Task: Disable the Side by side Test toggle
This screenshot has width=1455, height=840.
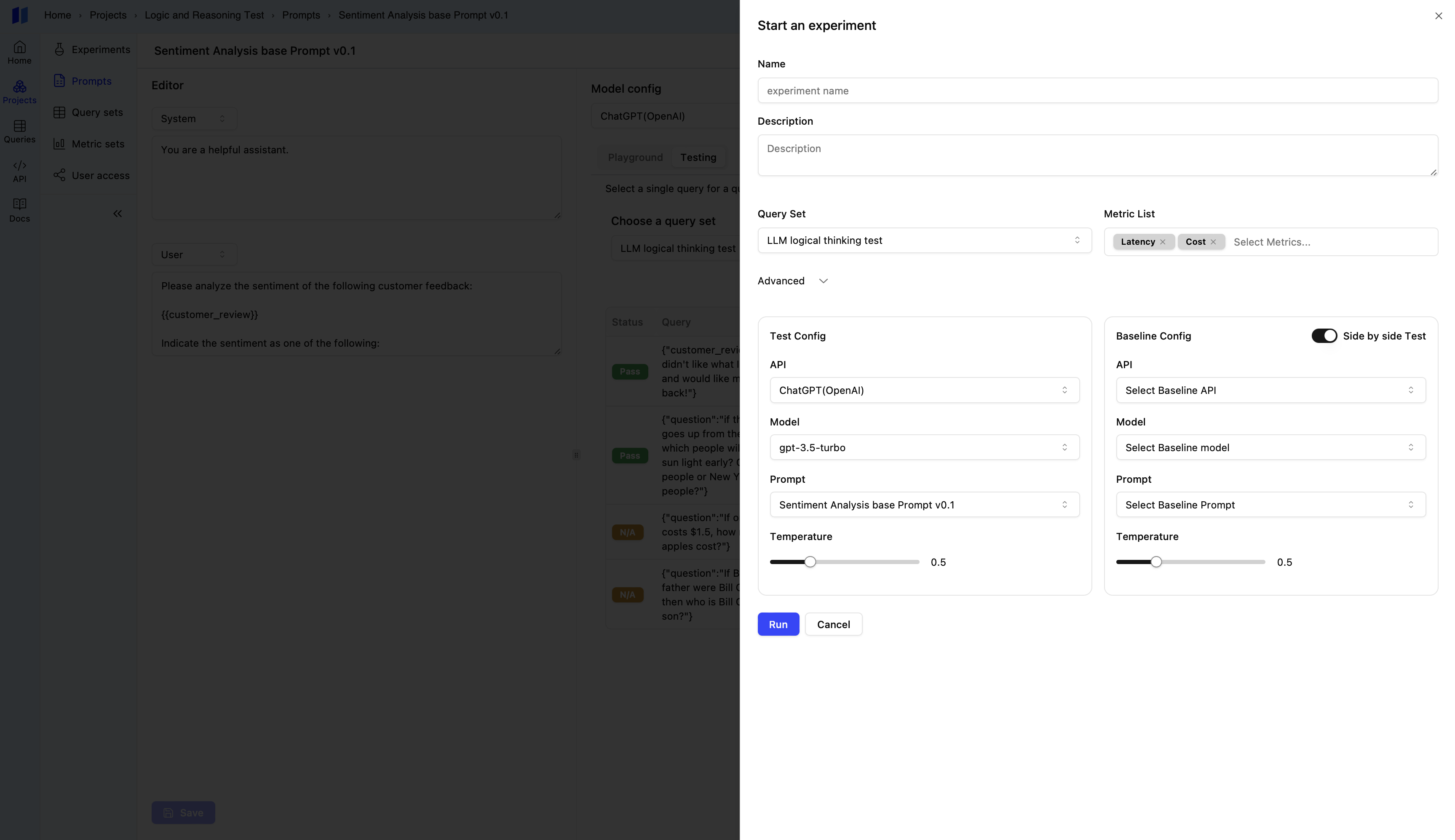Action: [x=1324, y=336]
